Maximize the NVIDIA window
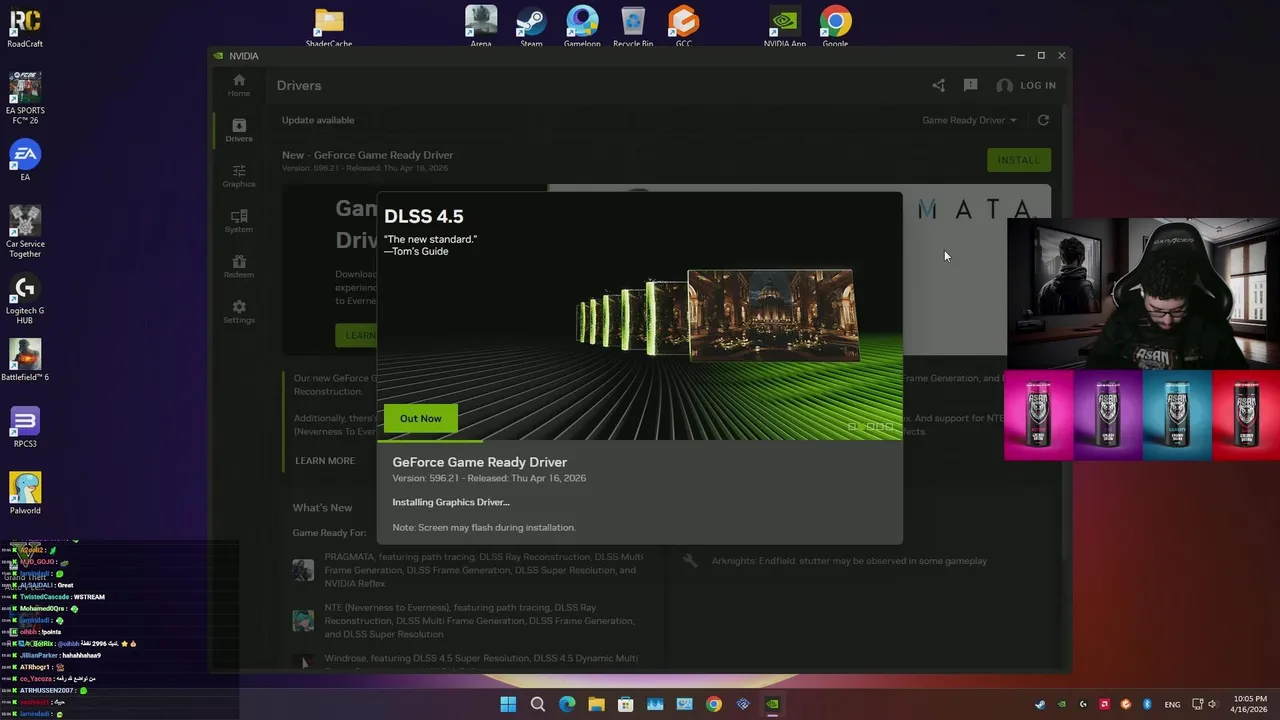This screenshot has width=1280, height=720. coord(1041,56)
